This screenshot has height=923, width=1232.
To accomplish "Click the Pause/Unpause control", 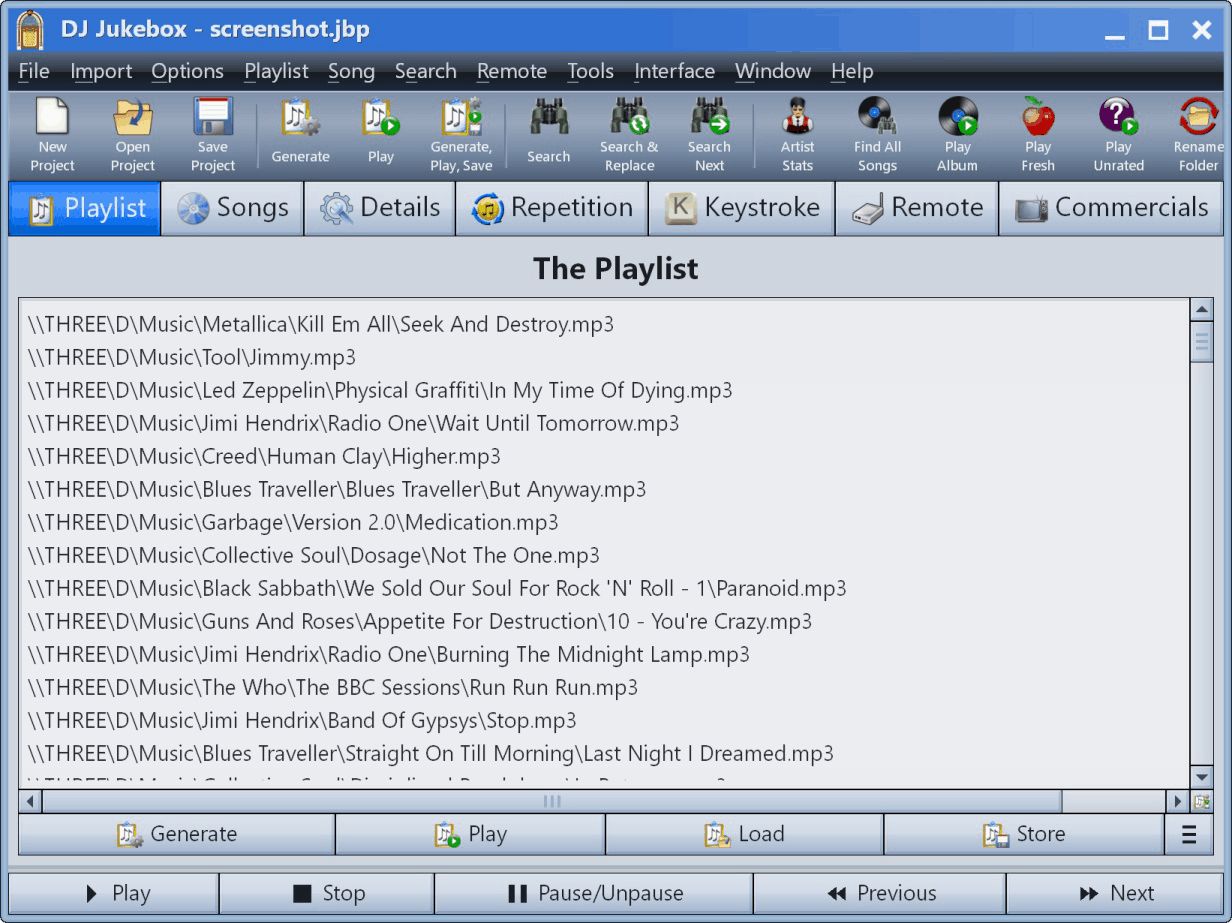I will click(594, 893).
